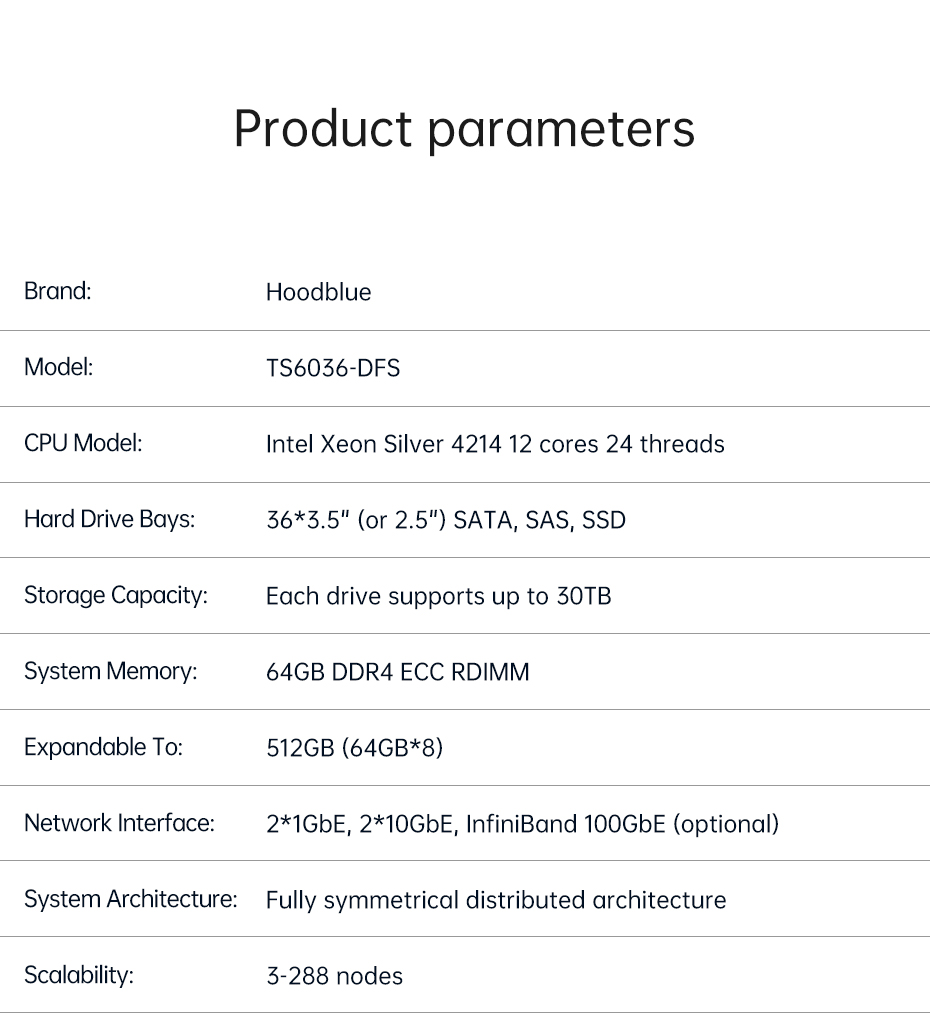This screenshot has height=1015, width=930.
Task: Click the 64GB DDR4 ECC RDIMM value
Action: pos(397,672)
